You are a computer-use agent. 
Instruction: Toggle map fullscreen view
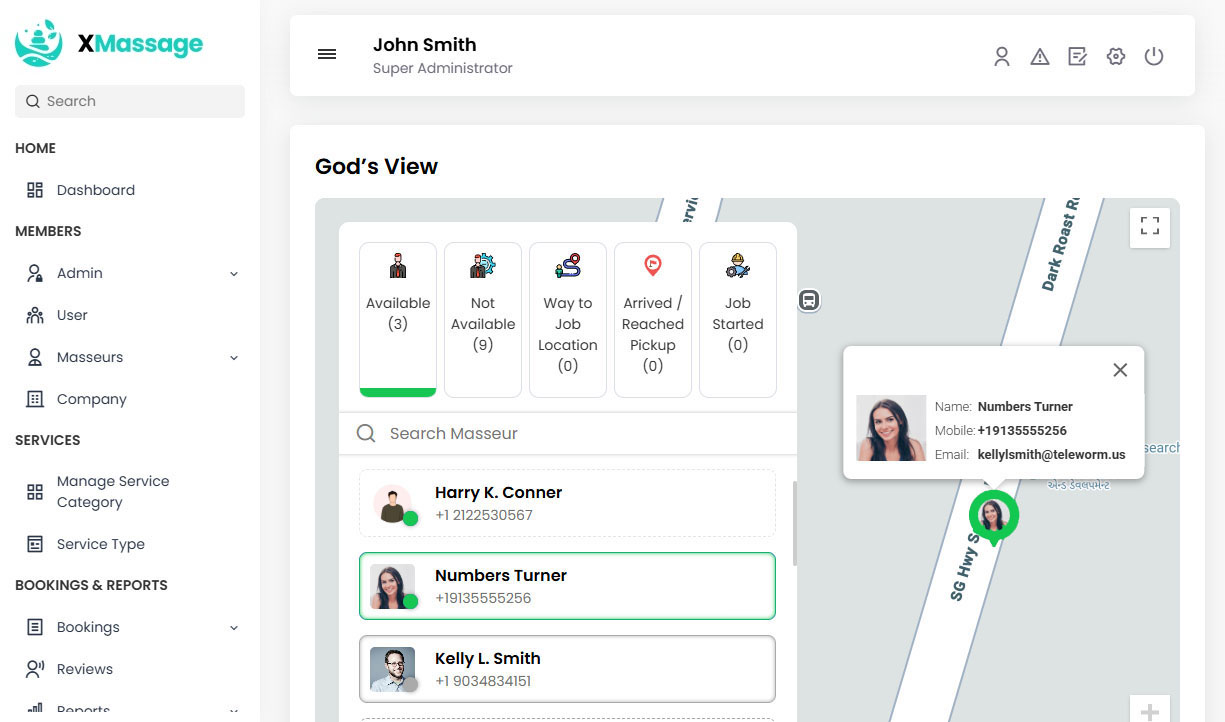point(1149,227)
